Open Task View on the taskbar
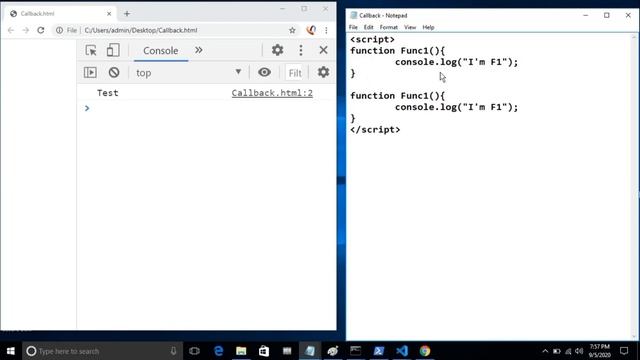The width and height of the screenshot is (640, 360). coord(194,351)
